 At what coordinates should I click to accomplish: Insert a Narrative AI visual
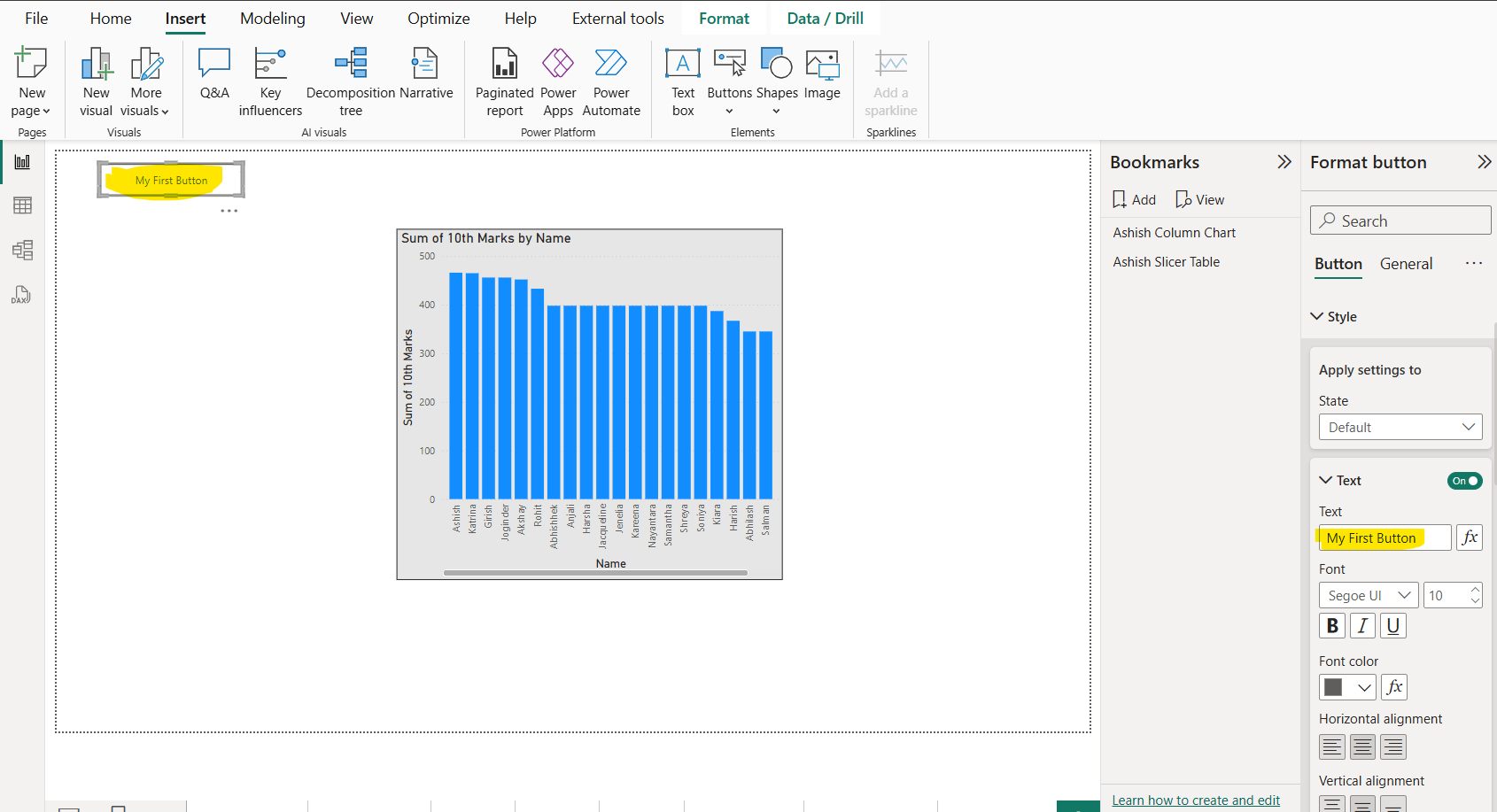pyautogui.click(x=424, y=80)
